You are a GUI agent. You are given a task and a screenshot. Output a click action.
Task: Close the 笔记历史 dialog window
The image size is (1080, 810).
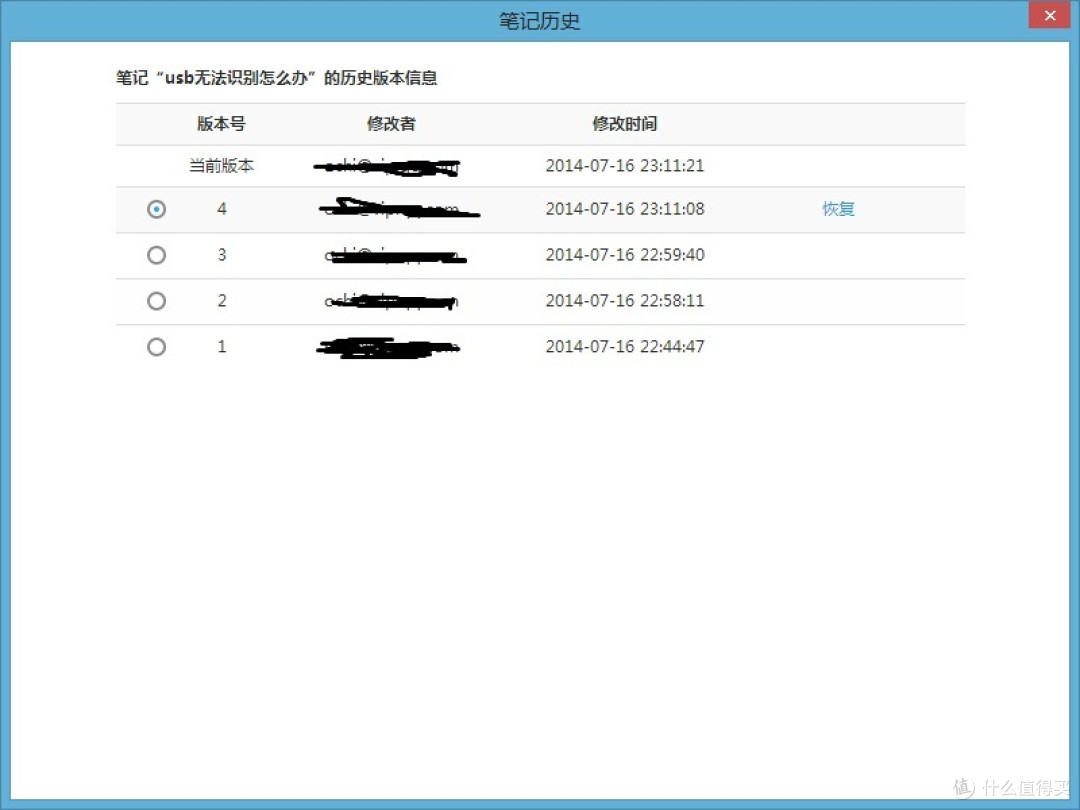pyautogui.click(x=1050, y=15)
